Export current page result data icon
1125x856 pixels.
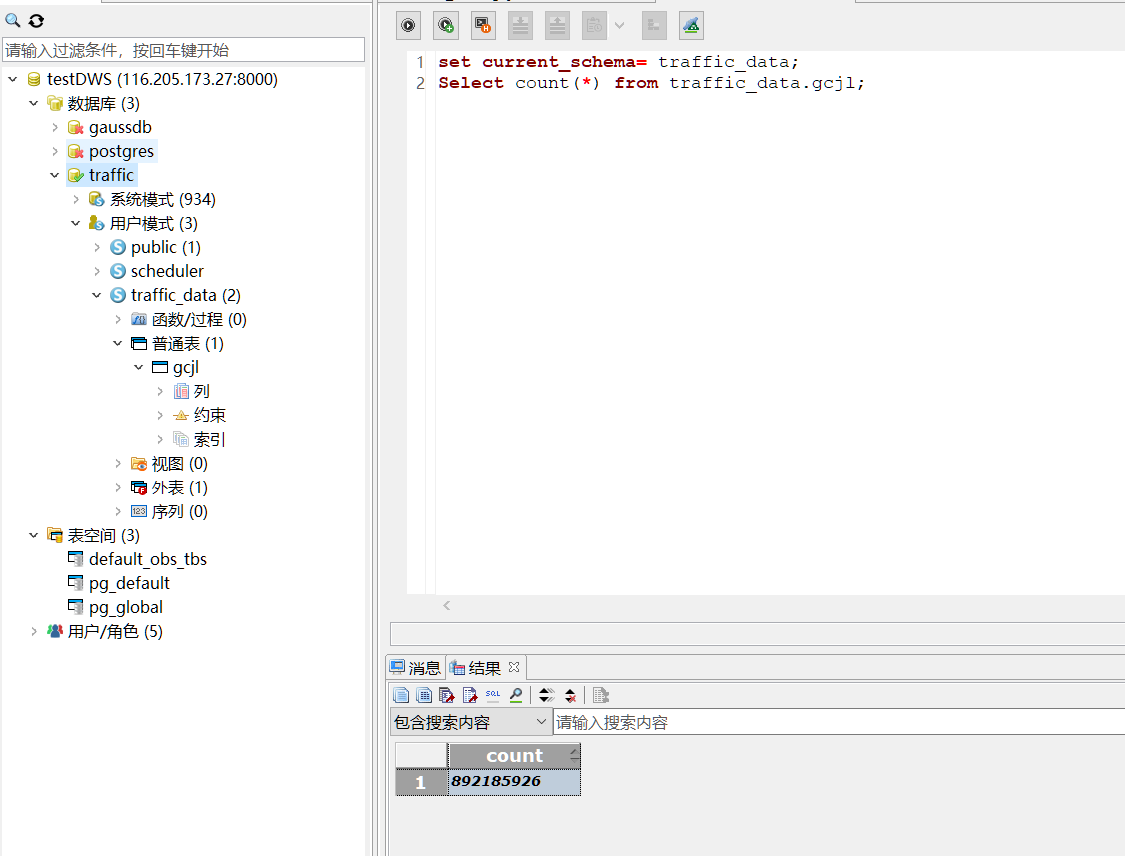pos(470,695)
